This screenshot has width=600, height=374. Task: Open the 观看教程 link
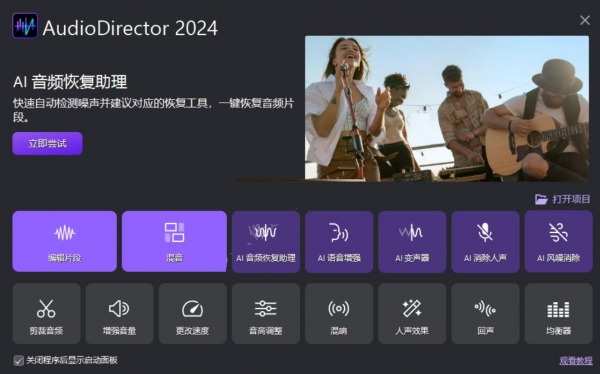[x=576, y=361]
